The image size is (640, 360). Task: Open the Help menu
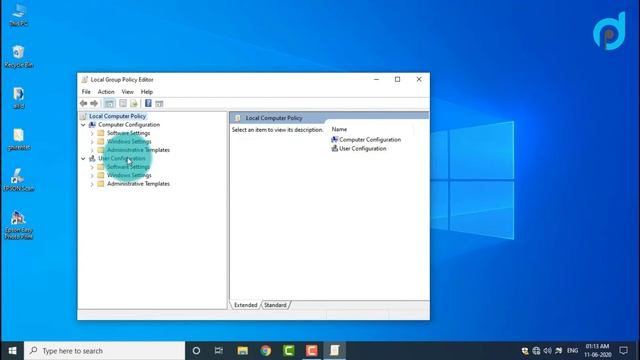pos(147,92)
